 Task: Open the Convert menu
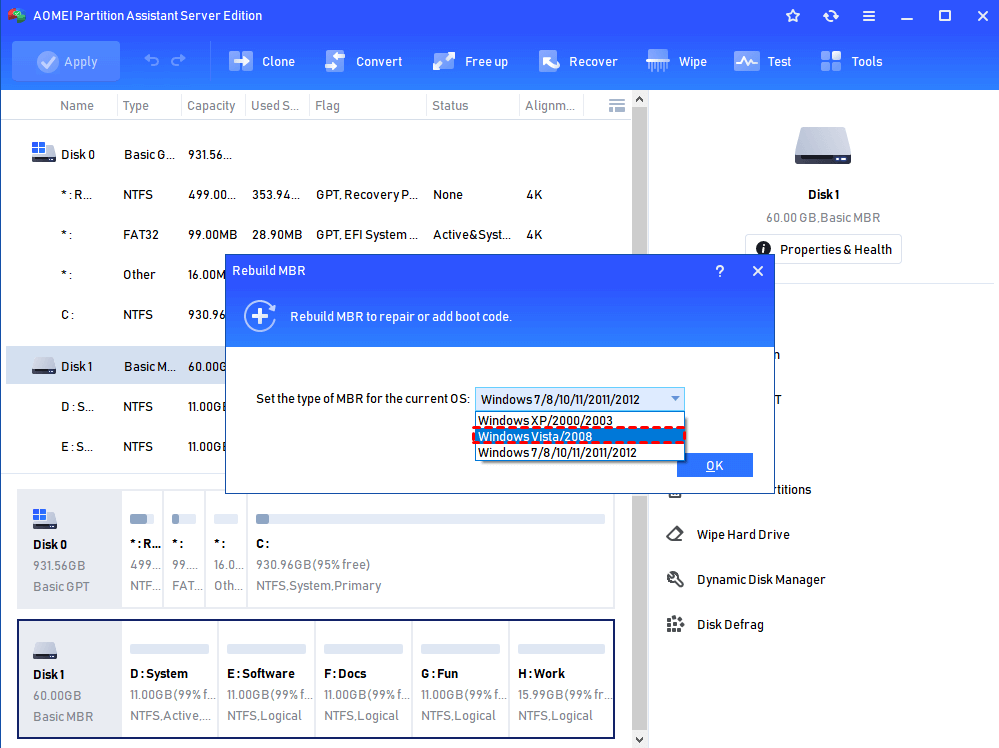point(364,61)
